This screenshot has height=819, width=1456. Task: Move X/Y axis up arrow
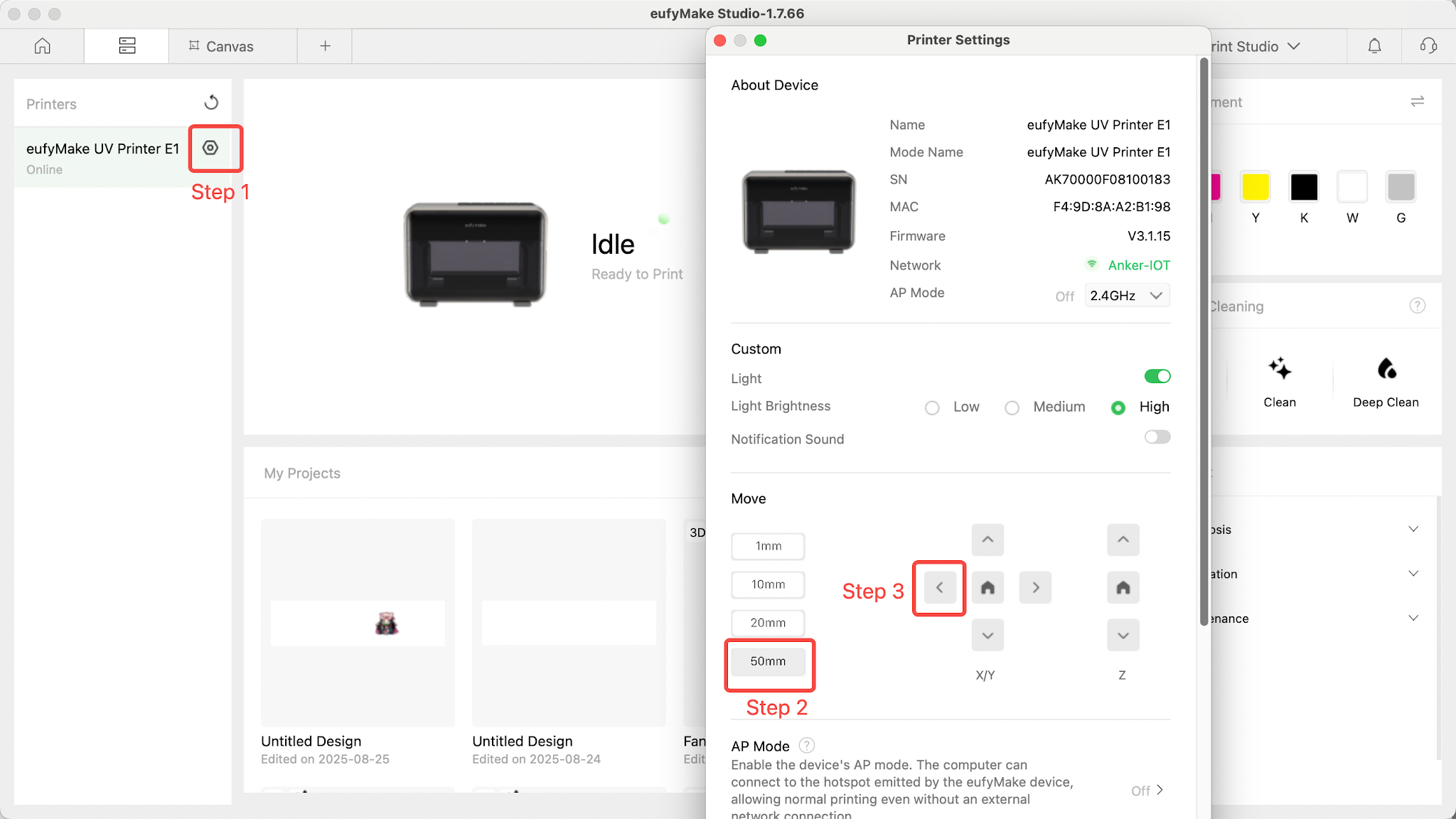[x=987, y=540]
